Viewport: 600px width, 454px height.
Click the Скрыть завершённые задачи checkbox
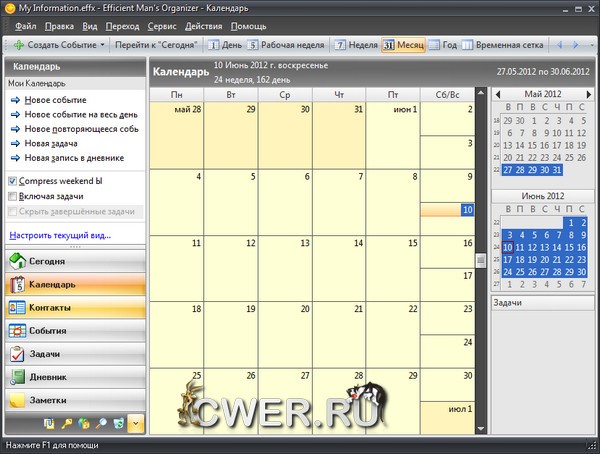[x=12, y=211]
